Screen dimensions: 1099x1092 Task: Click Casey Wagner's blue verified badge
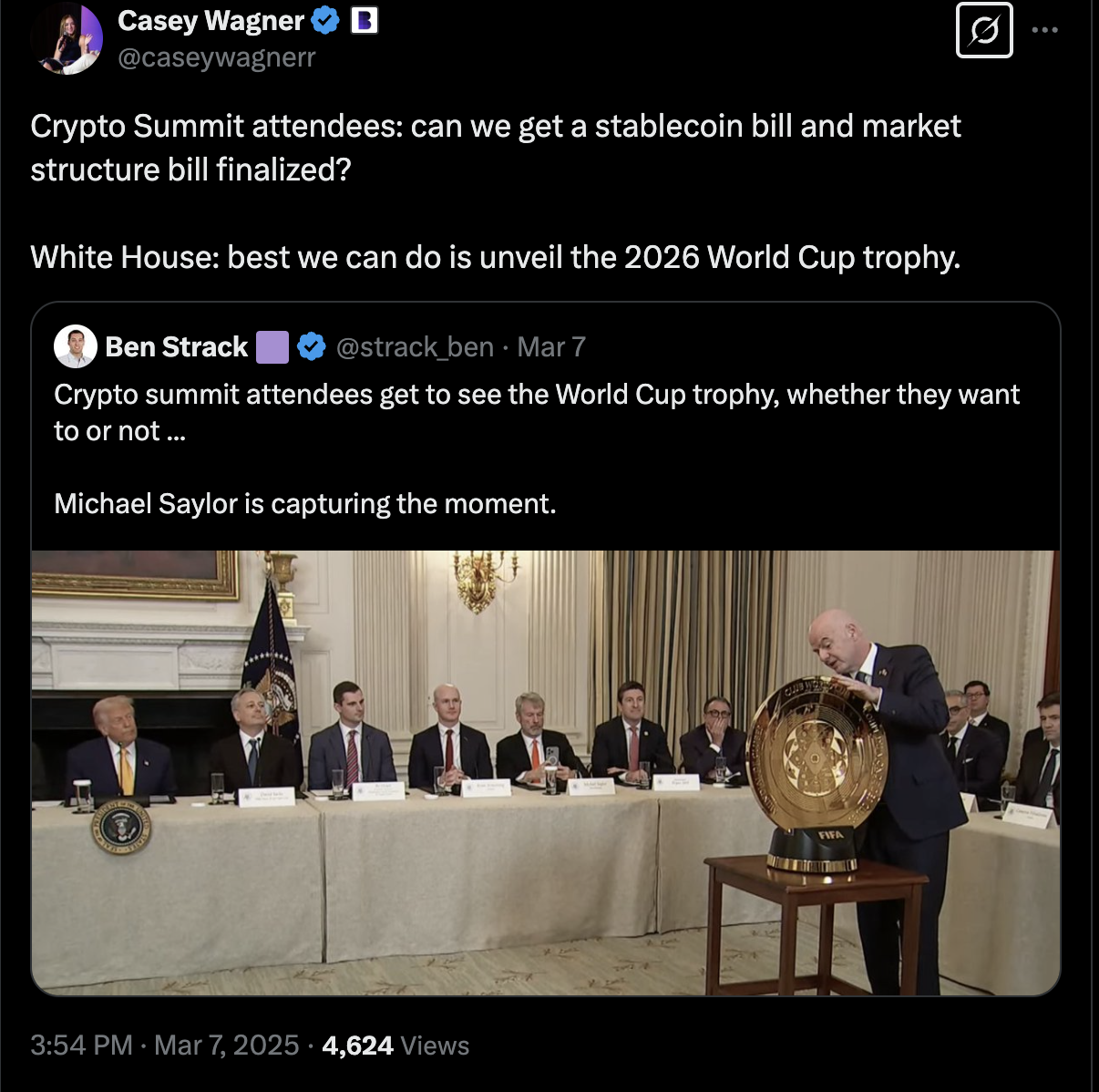pyautogui.click(x=325, y=21)
